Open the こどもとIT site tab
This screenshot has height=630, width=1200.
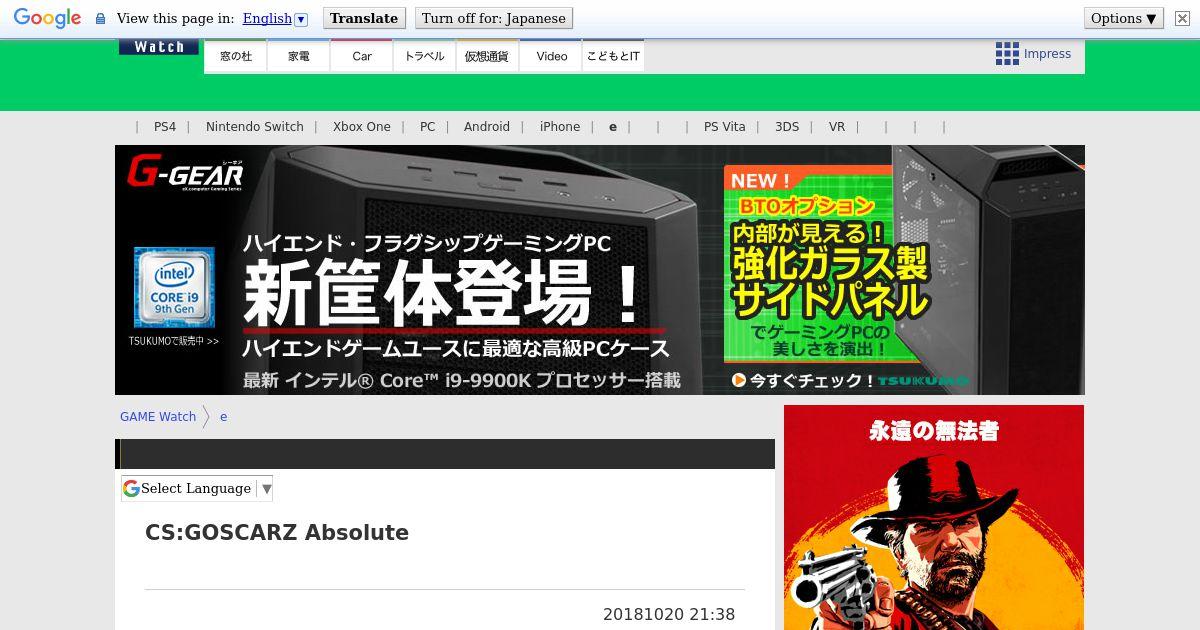click(613, 56)
